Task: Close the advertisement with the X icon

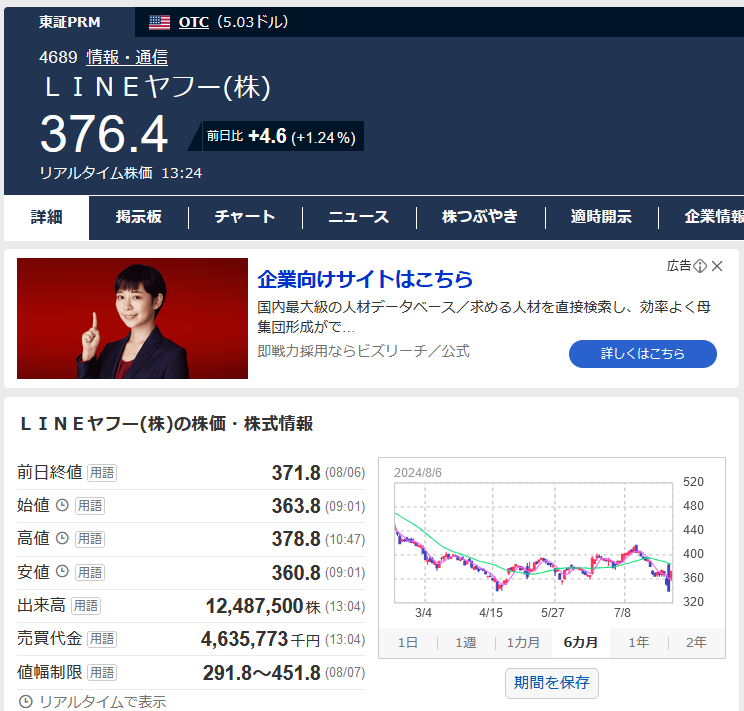Action: click(717, 266)
